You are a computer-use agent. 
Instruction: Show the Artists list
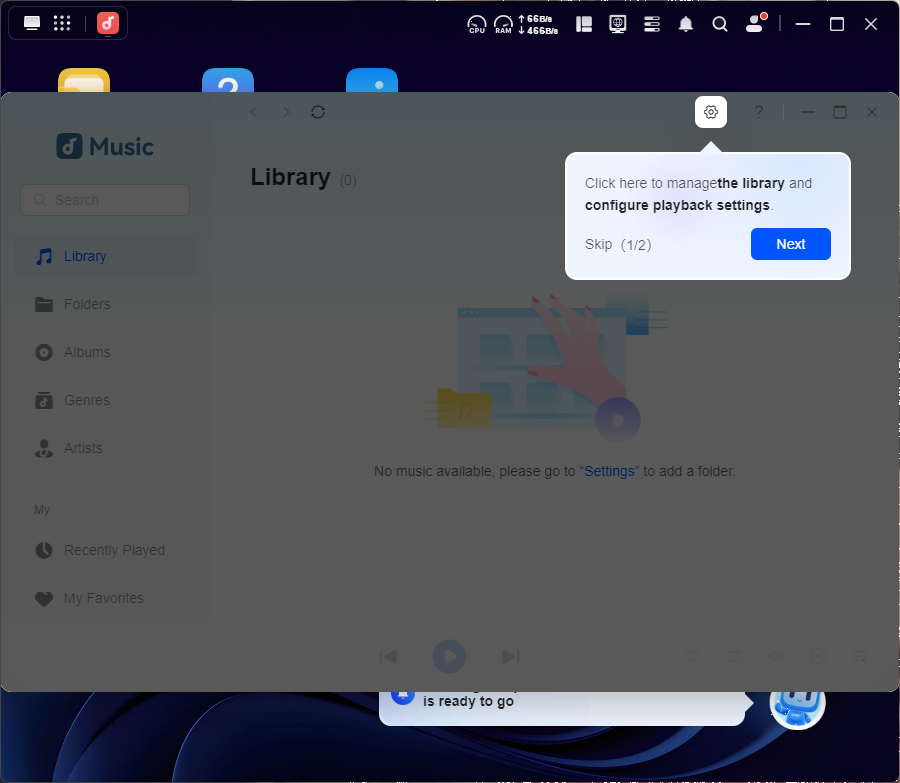[x=83, y=448]
